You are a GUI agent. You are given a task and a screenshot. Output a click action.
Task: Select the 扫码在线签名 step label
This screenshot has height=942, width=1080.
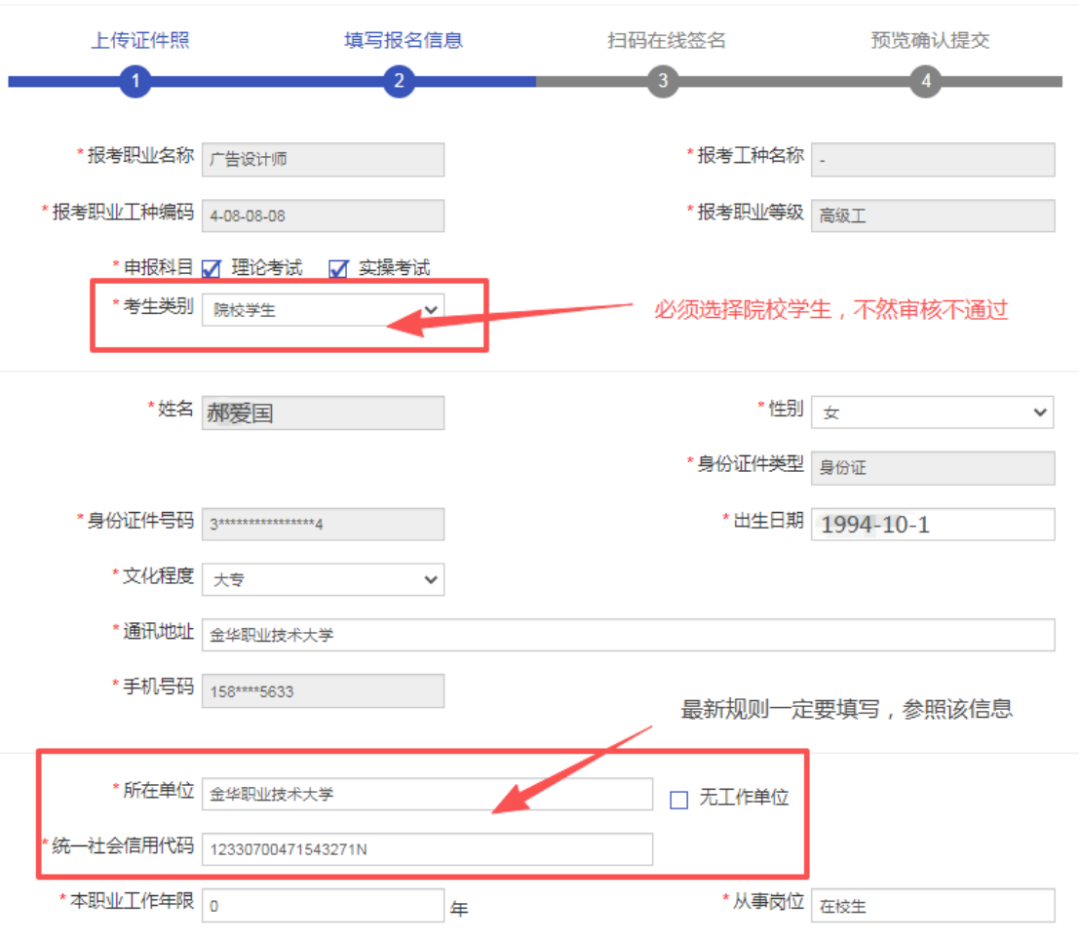[666, 41]
